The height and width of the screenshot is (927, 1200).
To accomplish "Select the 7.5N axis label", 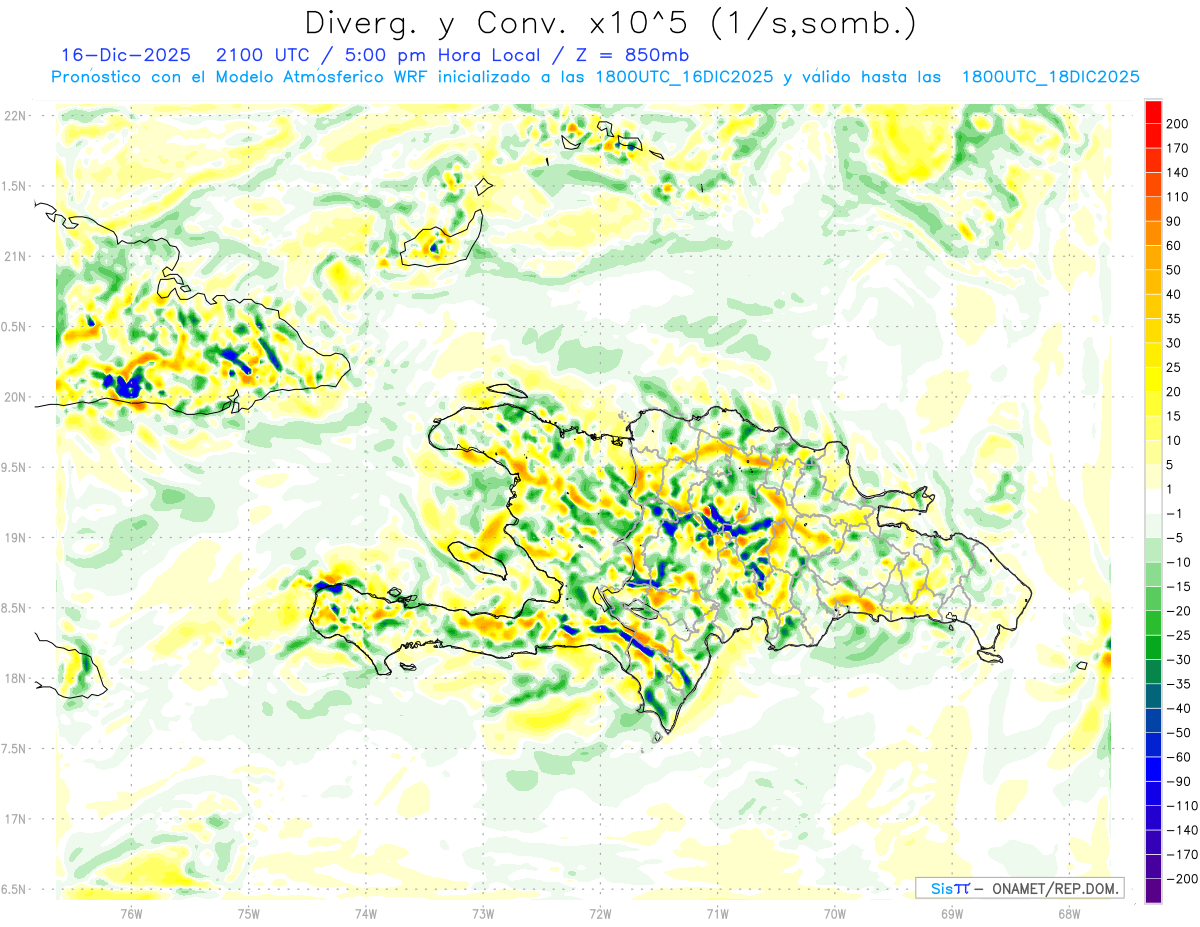I will pos(15,748).
